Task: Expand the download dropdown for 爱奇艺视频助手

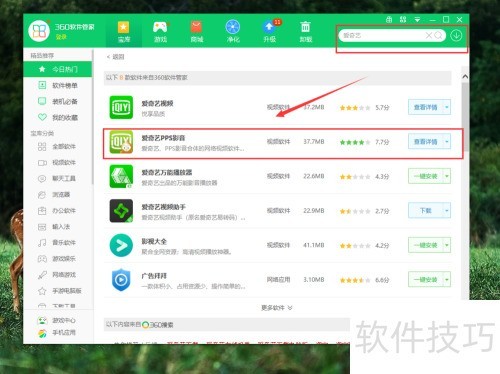Action: point(447,211)
